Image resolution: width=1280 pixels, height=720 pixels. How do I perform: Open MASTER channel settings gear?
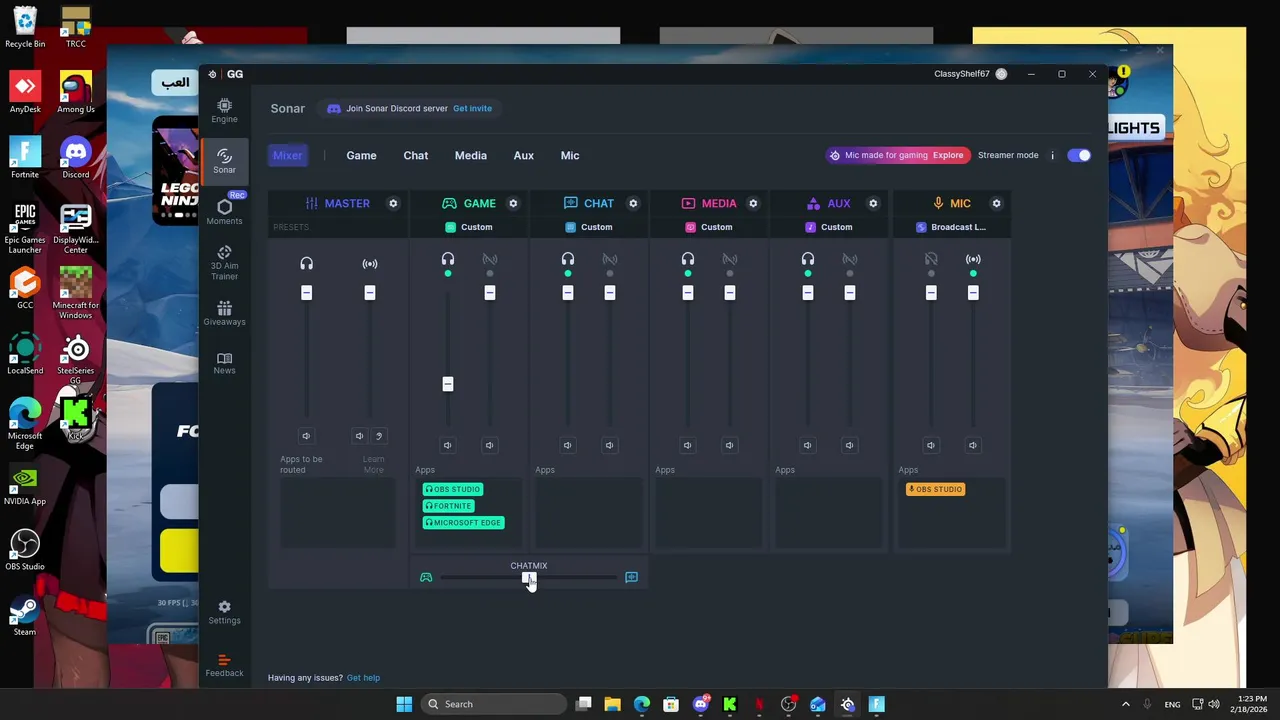point(393,203)
